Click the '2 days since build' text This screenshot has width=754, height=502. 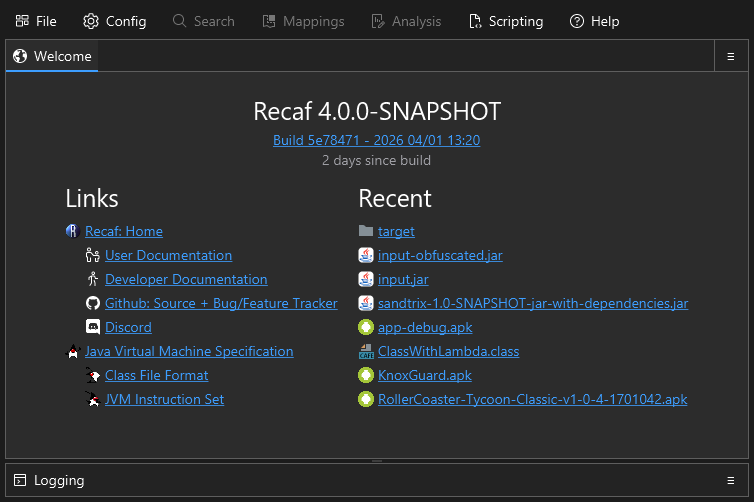377,161
